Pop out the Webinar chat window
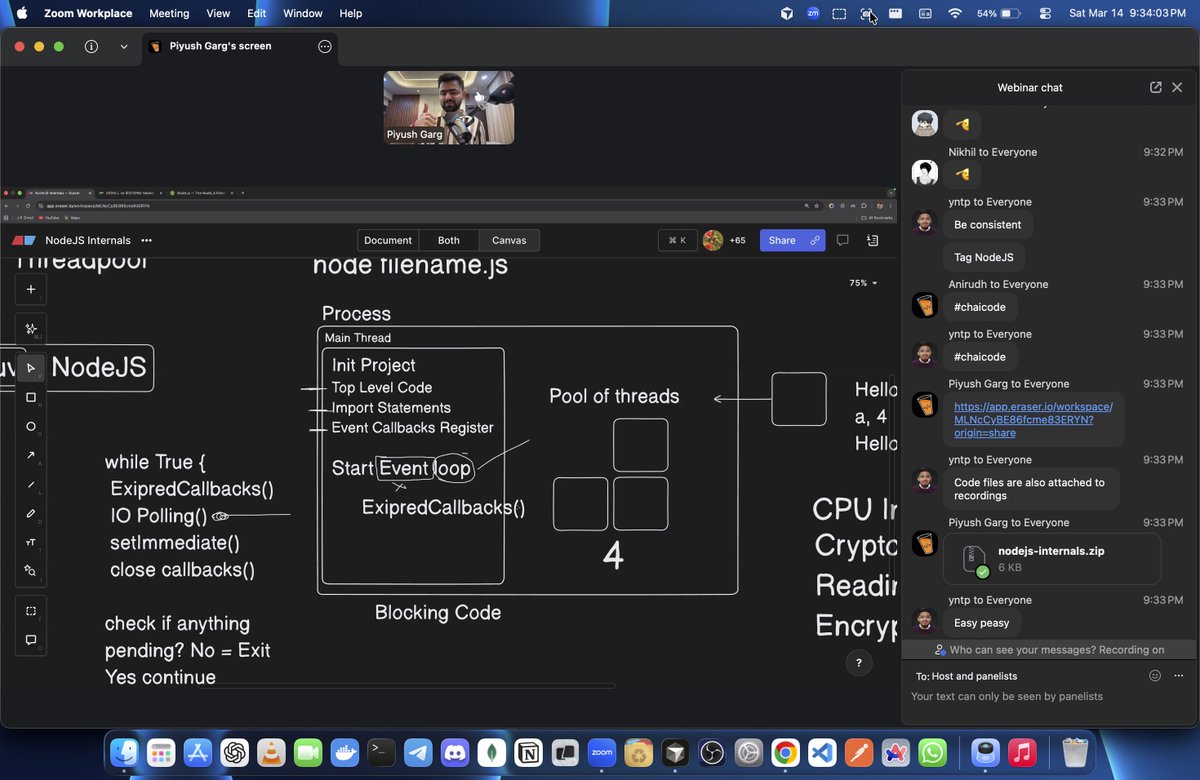 click(1156, 87)
